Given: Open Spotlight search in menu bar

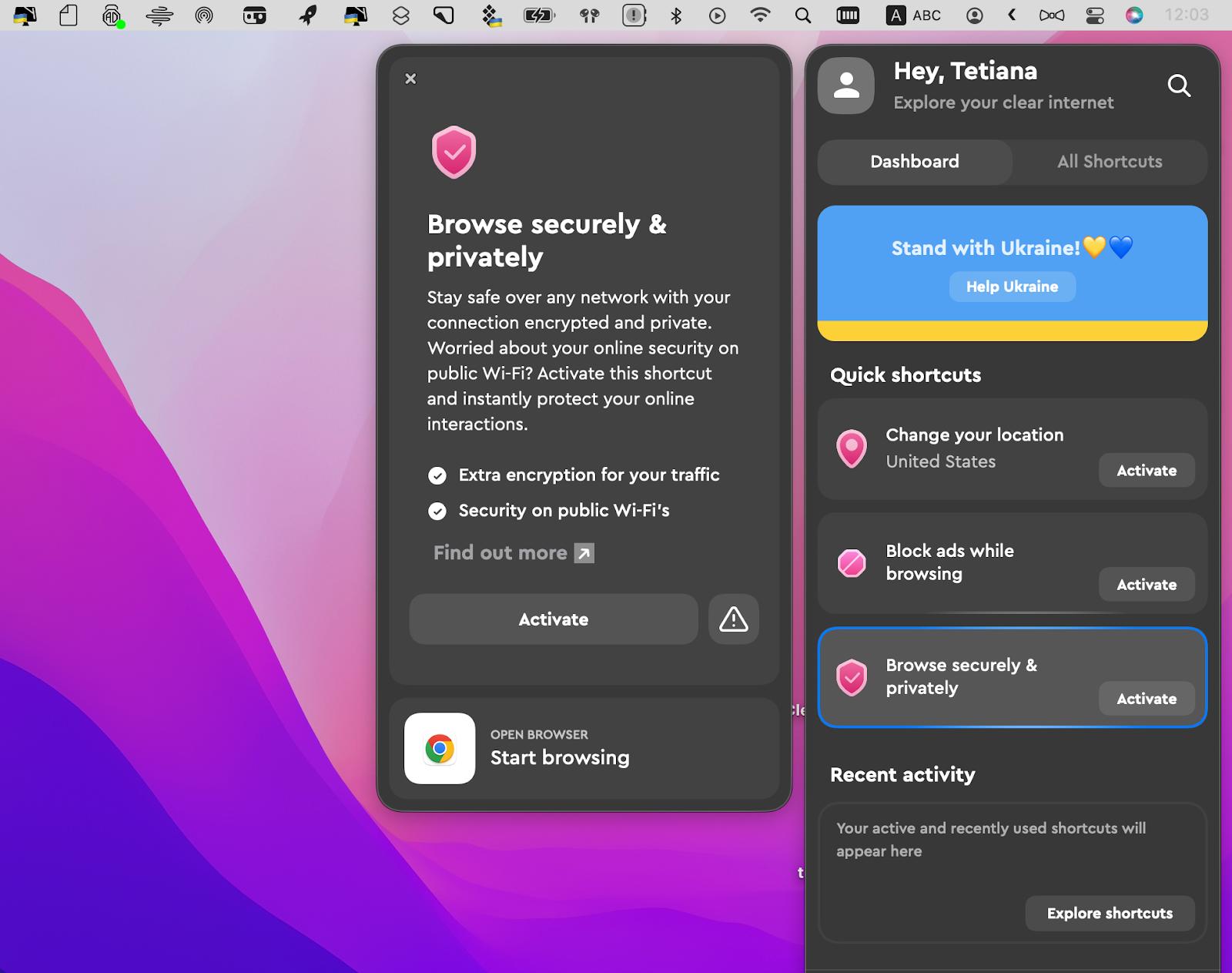Looking at the screenshot, I should click(803, 15).
